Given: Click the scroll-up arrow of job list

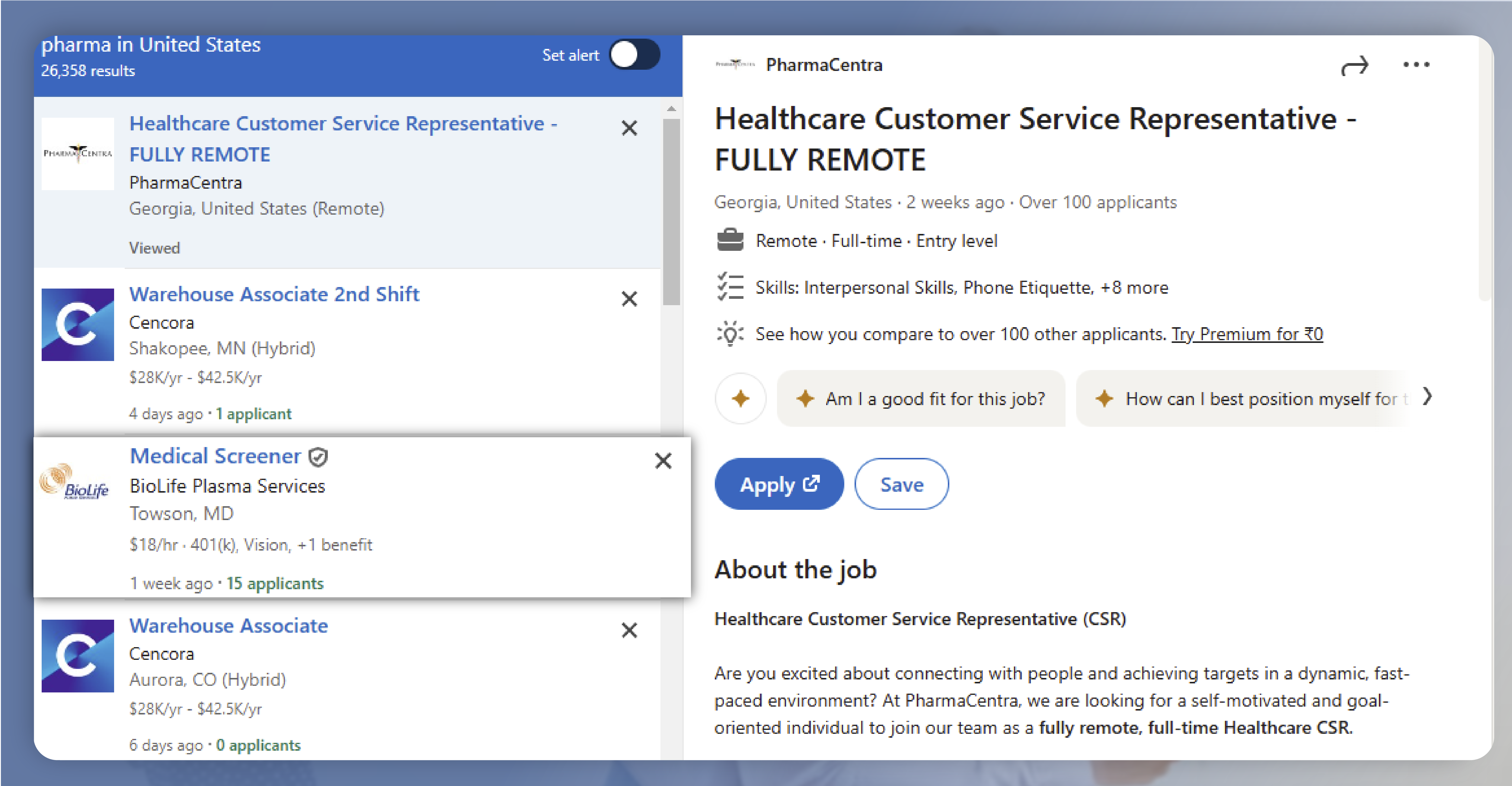Looking at the screenshot, I should 671,109.
